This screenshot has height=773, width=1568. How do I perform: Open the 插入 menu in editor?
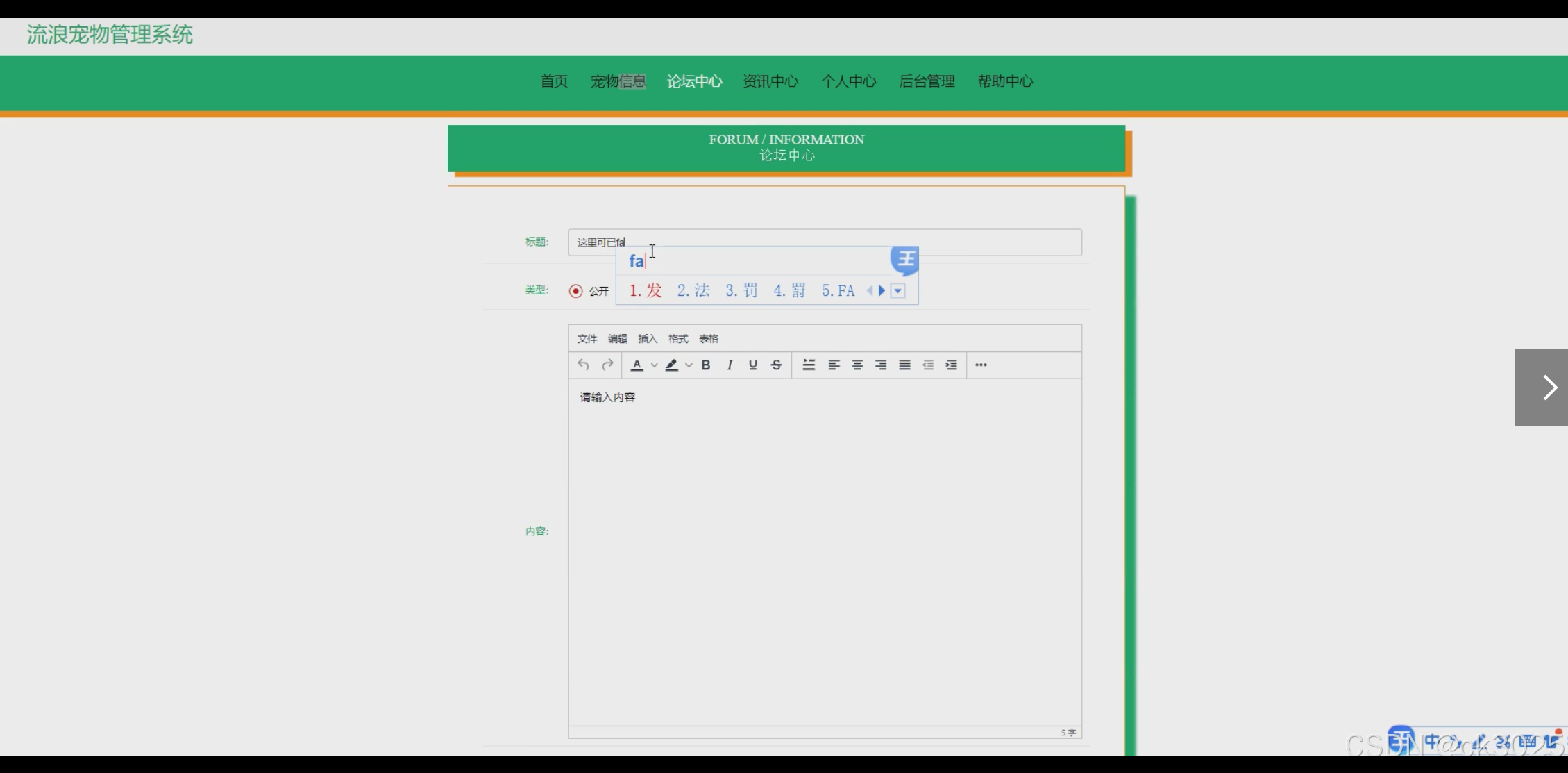pos(647,339)
